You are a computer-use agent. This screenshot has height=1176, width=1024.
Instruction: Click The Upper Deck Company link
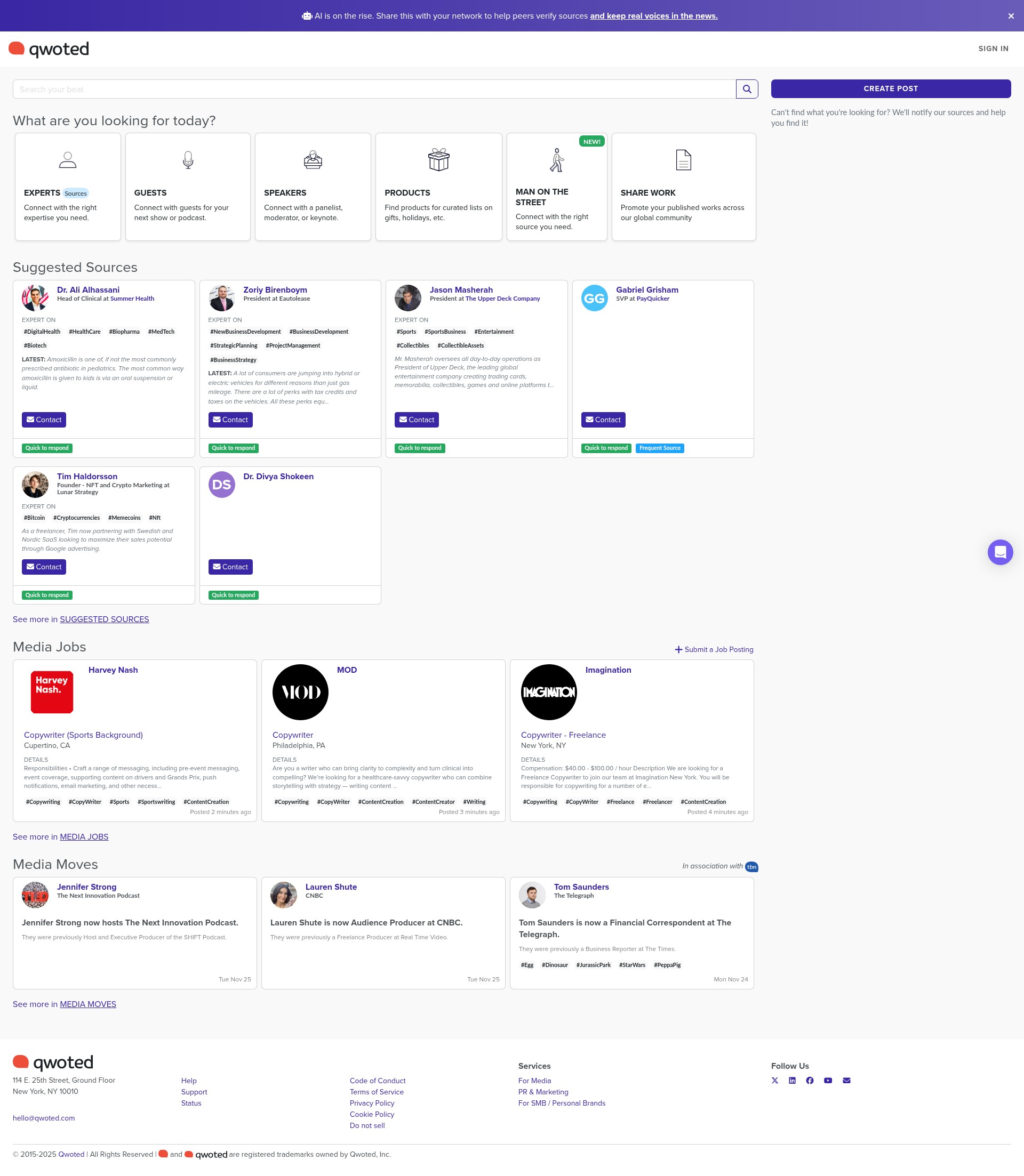coord(503,299)
